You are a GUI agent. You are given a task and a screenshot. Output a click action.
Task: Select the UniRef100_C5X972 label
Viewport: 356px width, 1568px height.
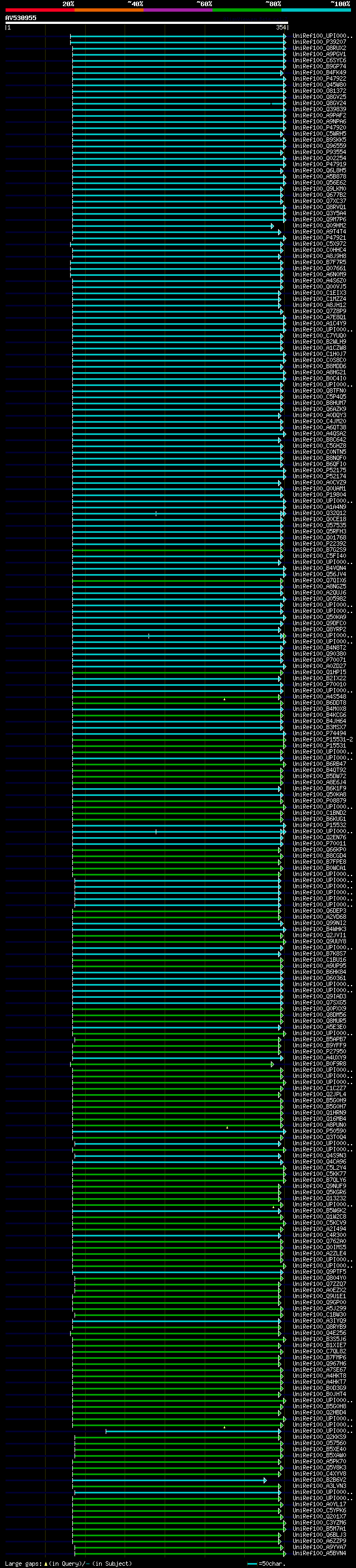[x=319, y=244]
